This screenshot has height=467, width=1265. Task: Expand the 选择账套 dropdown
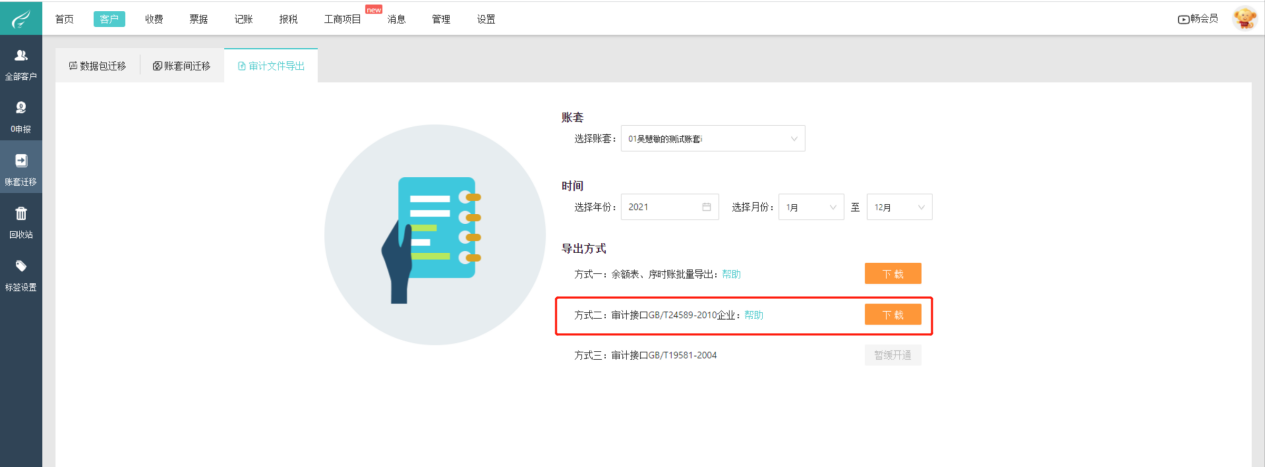coord(713,139)
